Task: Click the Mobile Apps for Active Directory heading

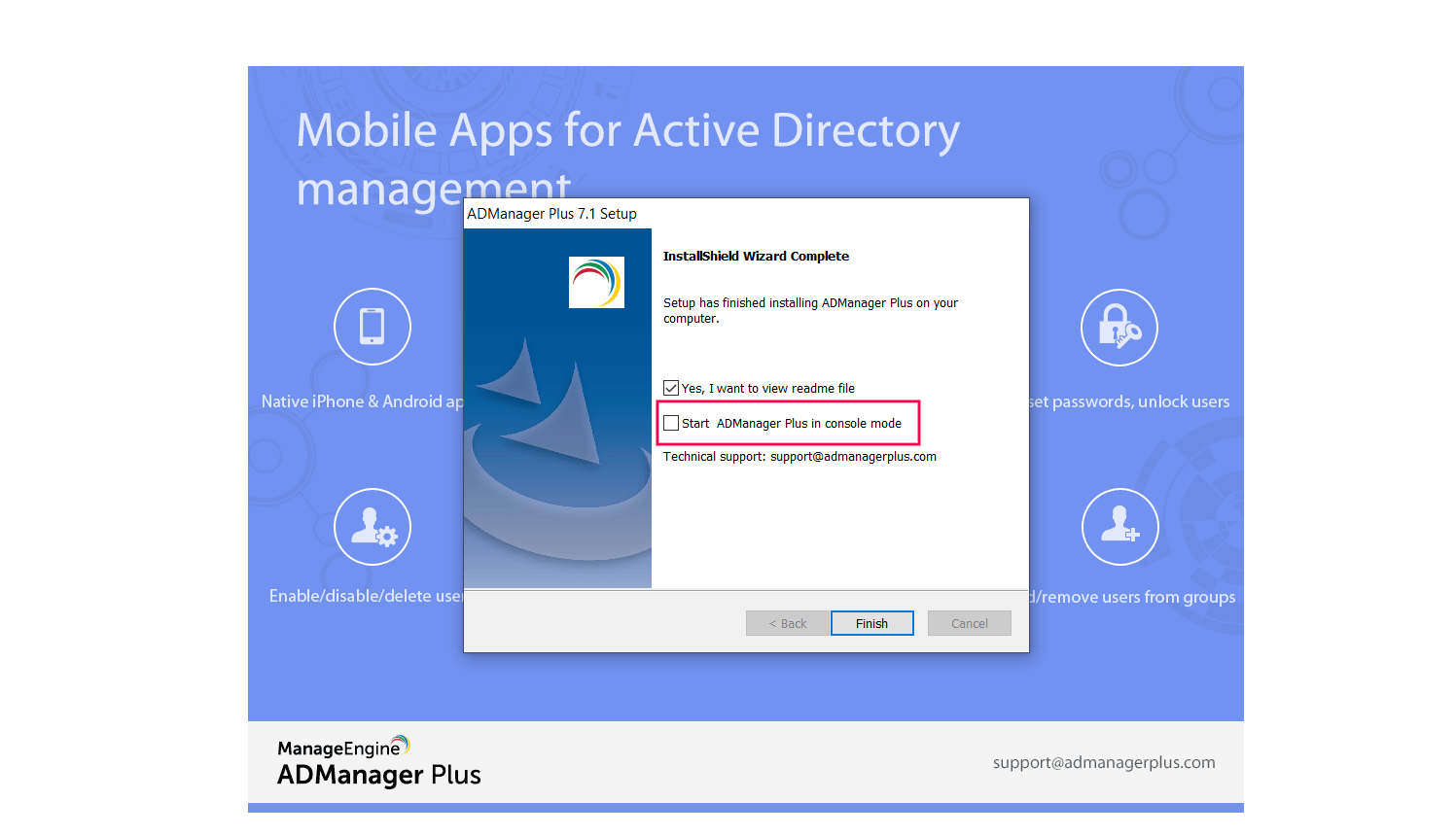Action: tap(627, 158)
